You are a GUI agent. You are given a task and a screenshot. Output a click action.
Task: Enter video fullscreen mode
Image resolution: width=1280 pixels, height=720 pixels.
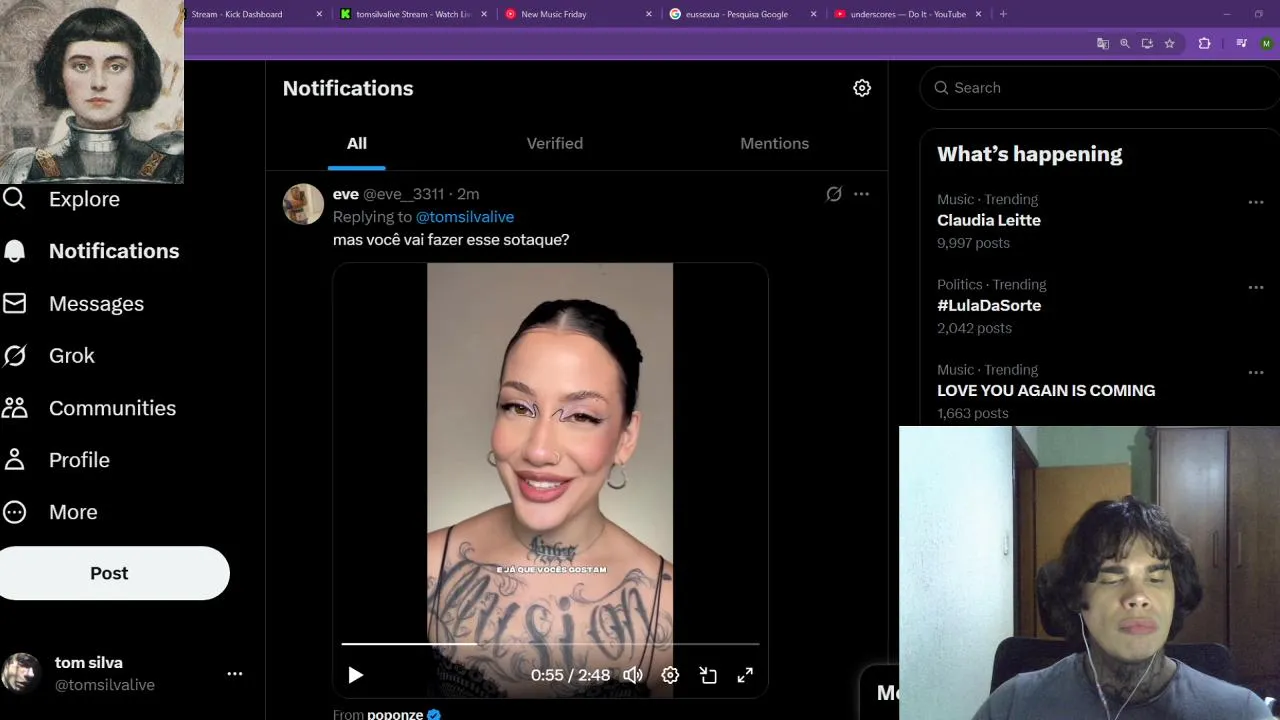pyautogui.click(x=745, y=675)
